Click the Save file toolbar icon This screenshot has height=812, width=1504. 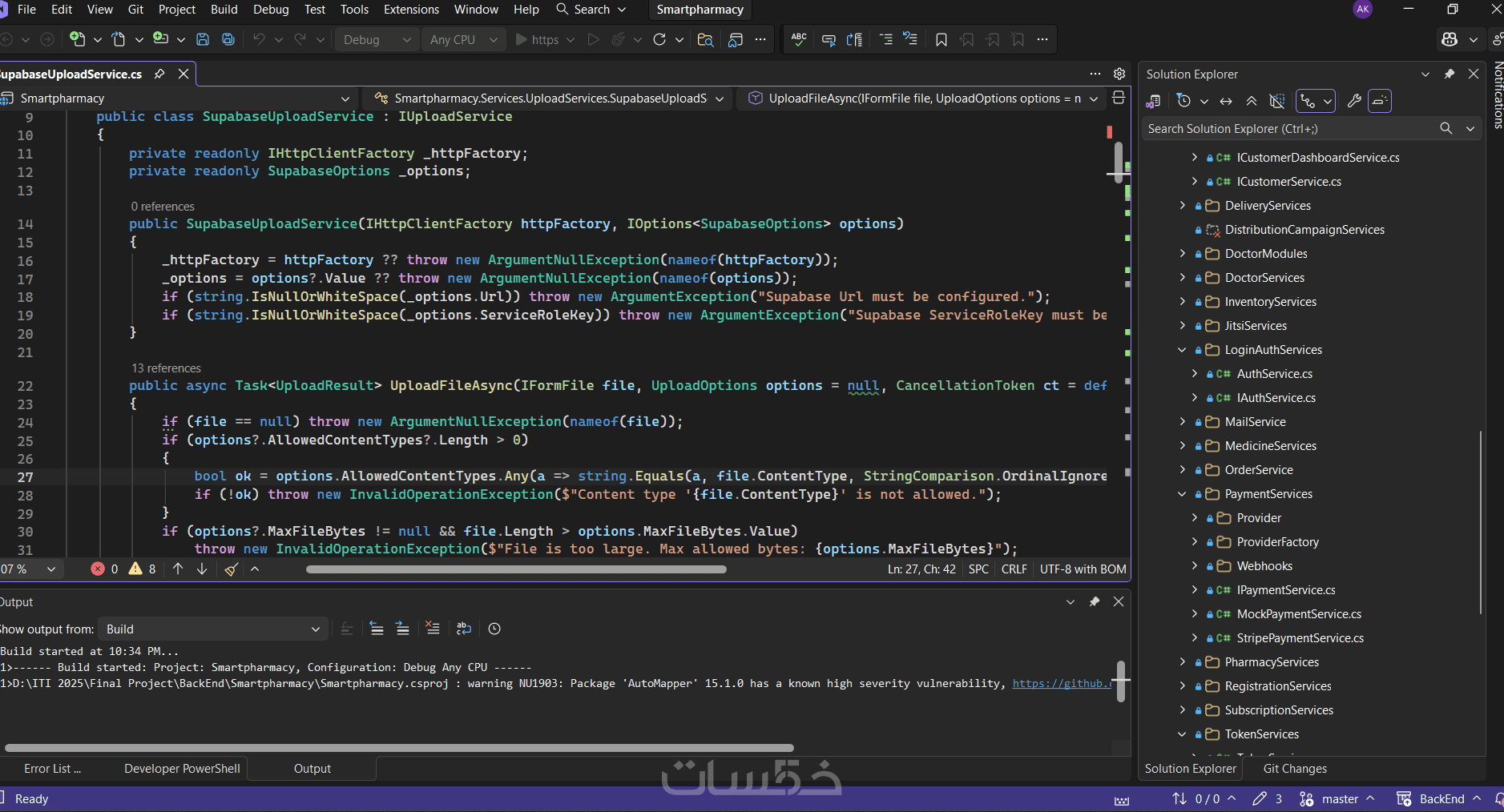click(203, 39)
